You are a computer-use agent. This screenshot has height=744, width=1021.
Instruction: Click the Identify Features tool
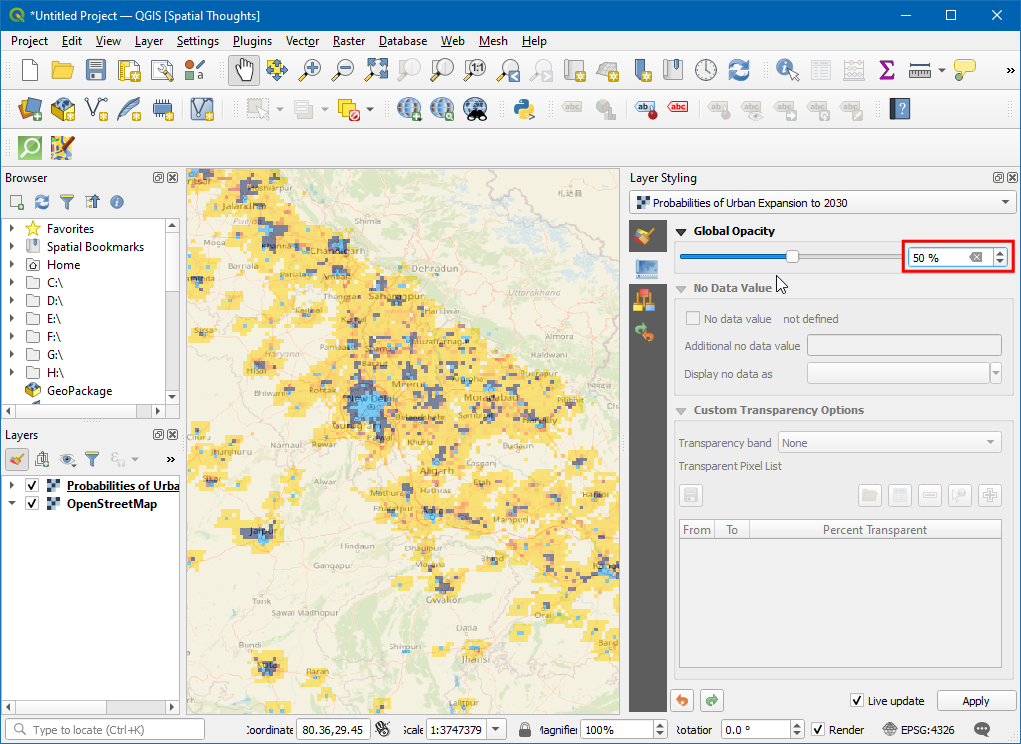pos(788,70)
